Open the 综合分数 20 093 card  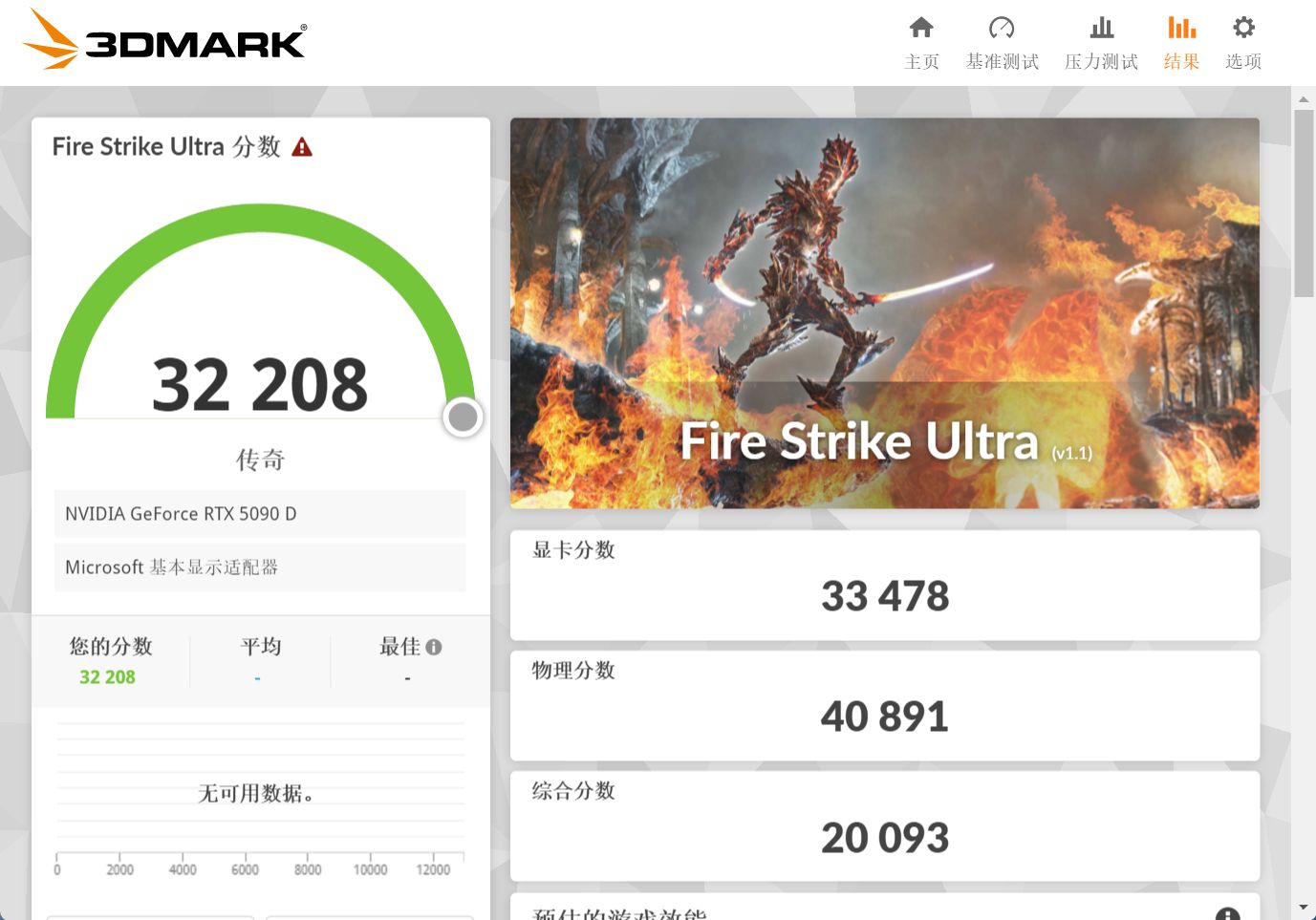click(885, 825)
